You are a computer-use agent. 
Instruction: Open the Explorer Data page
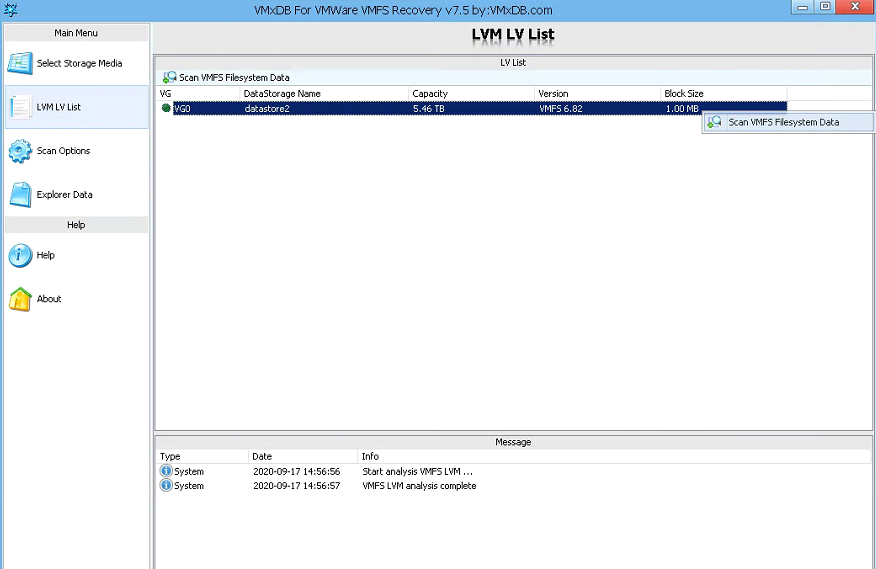click(x=77, y=195)
